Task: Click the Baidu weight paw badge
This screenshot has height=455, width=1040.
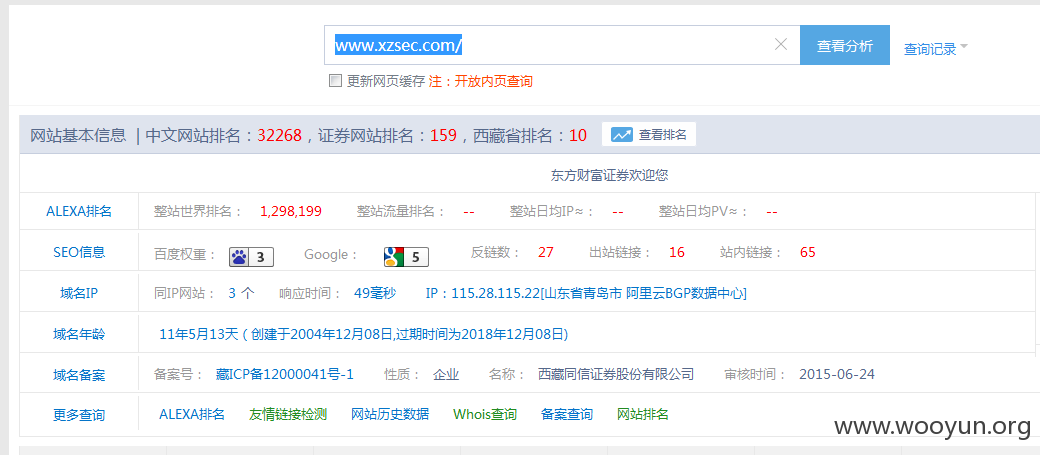Action: pyautogui.click(x=251, y=257)
